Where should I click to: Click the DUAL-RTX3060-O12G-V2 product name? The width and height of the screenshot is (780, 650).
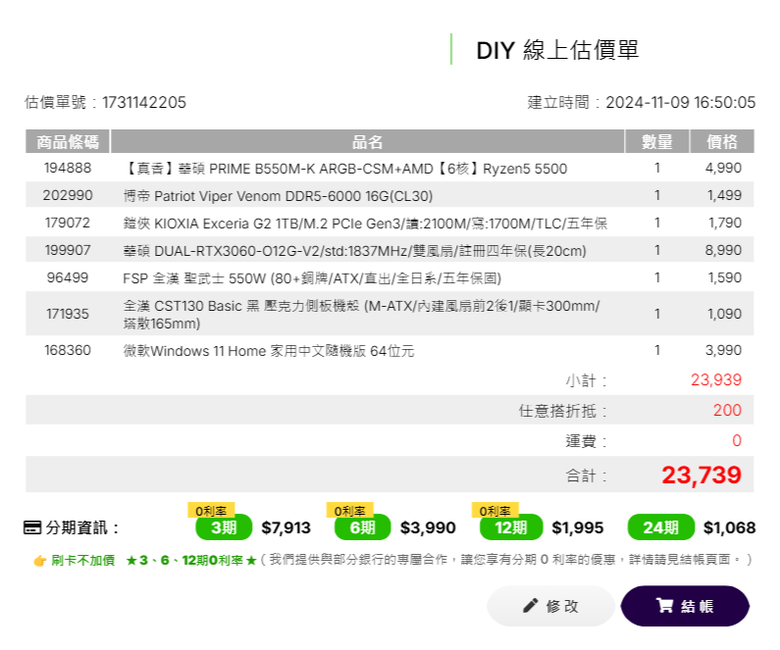(x=355, y=251)
